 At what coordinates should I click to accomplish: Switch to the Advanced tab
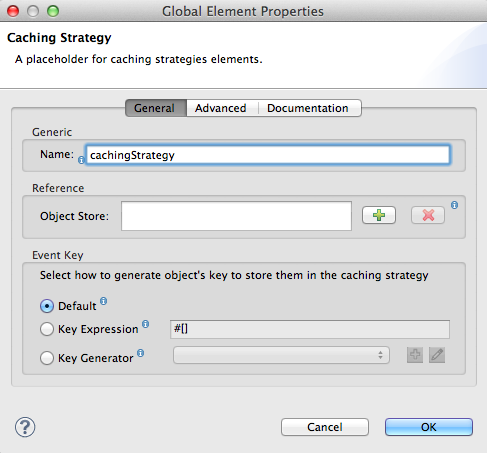click(221, 108)
